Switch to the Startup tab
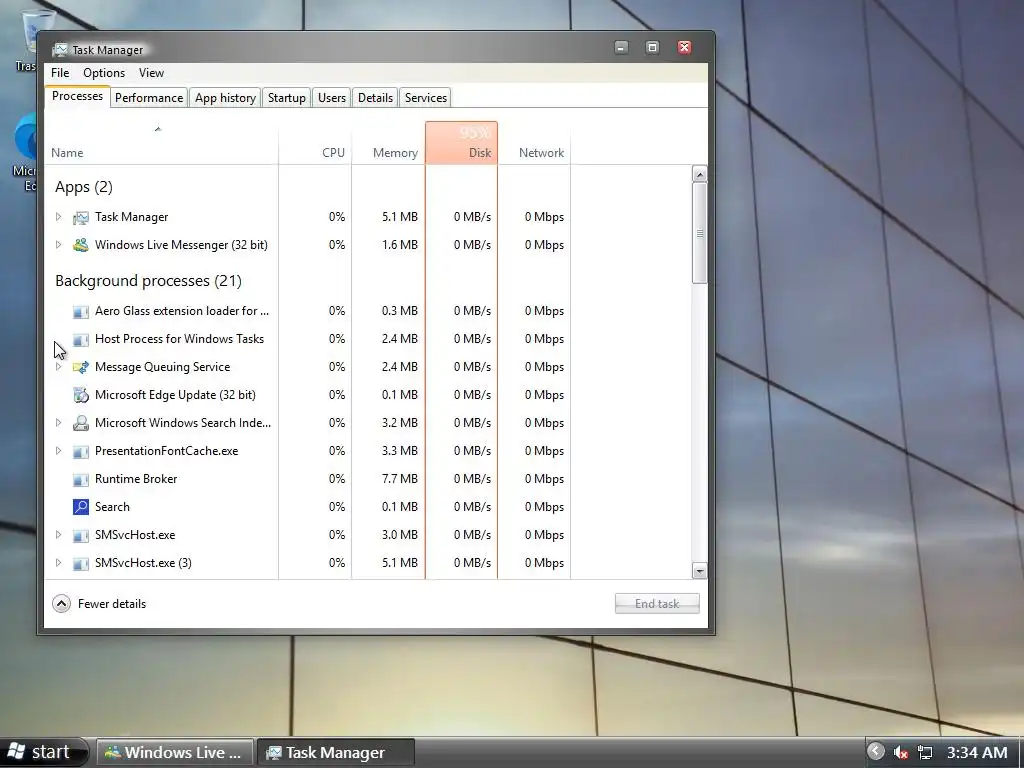The image size is (1024, 768). (287, 98)
